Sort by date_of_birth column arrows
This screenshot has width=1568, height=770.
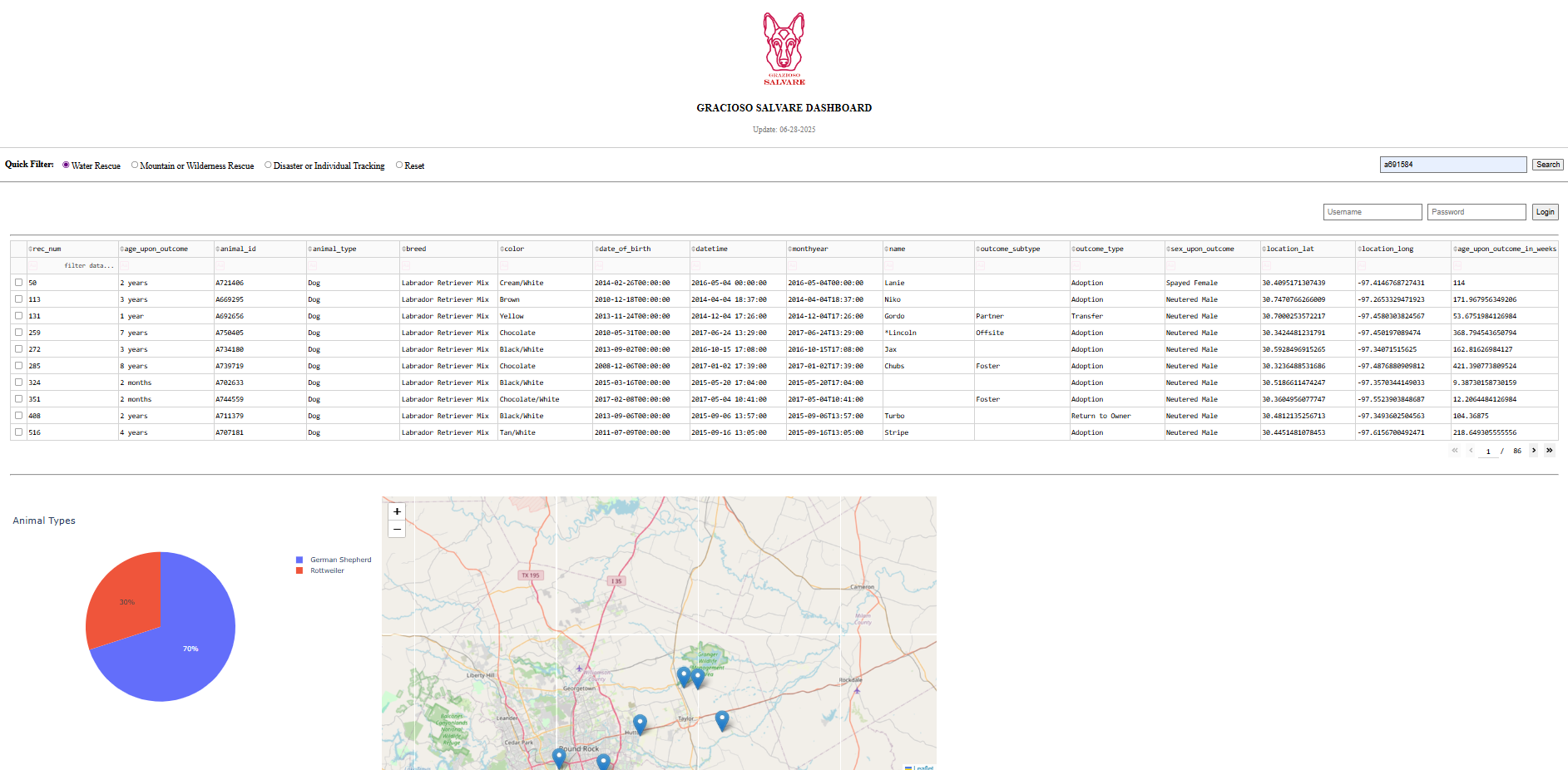point(596,249)
